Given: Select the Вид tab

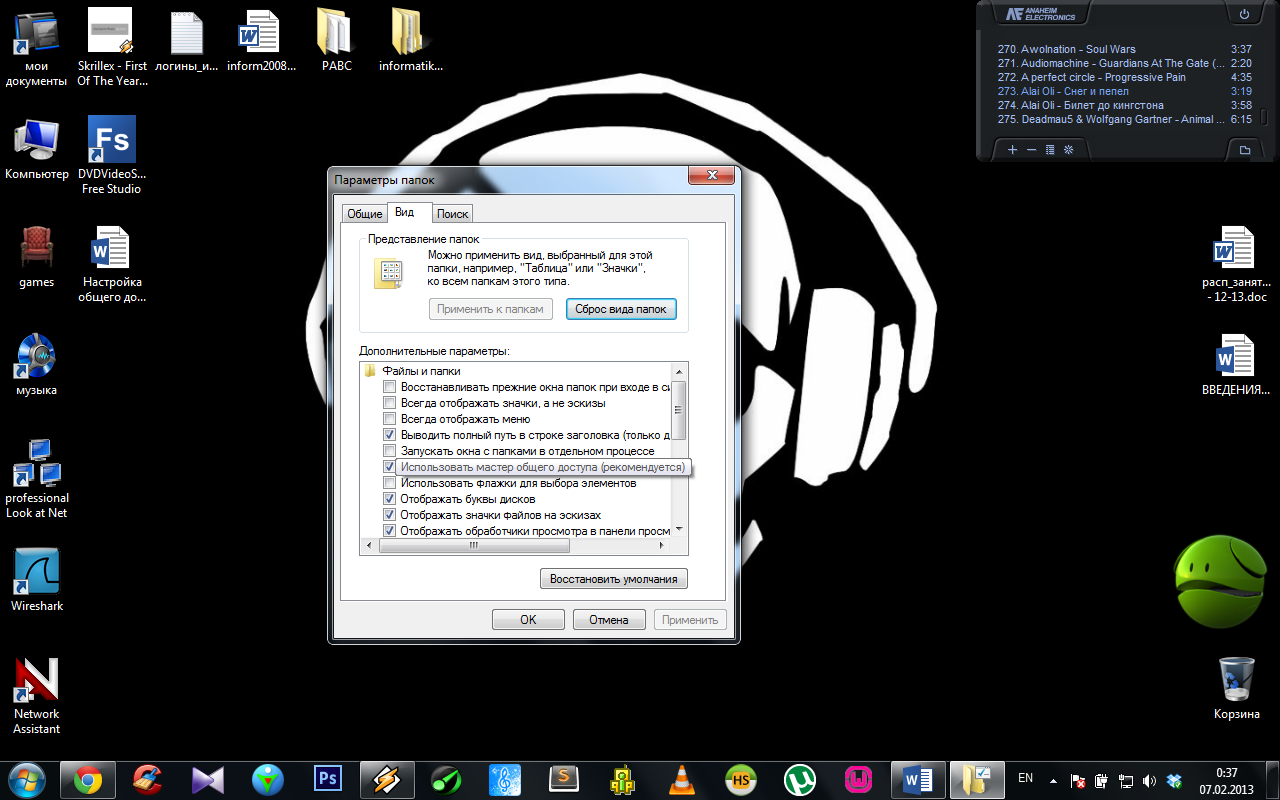Looking at the screenshot, I should 404,212.
